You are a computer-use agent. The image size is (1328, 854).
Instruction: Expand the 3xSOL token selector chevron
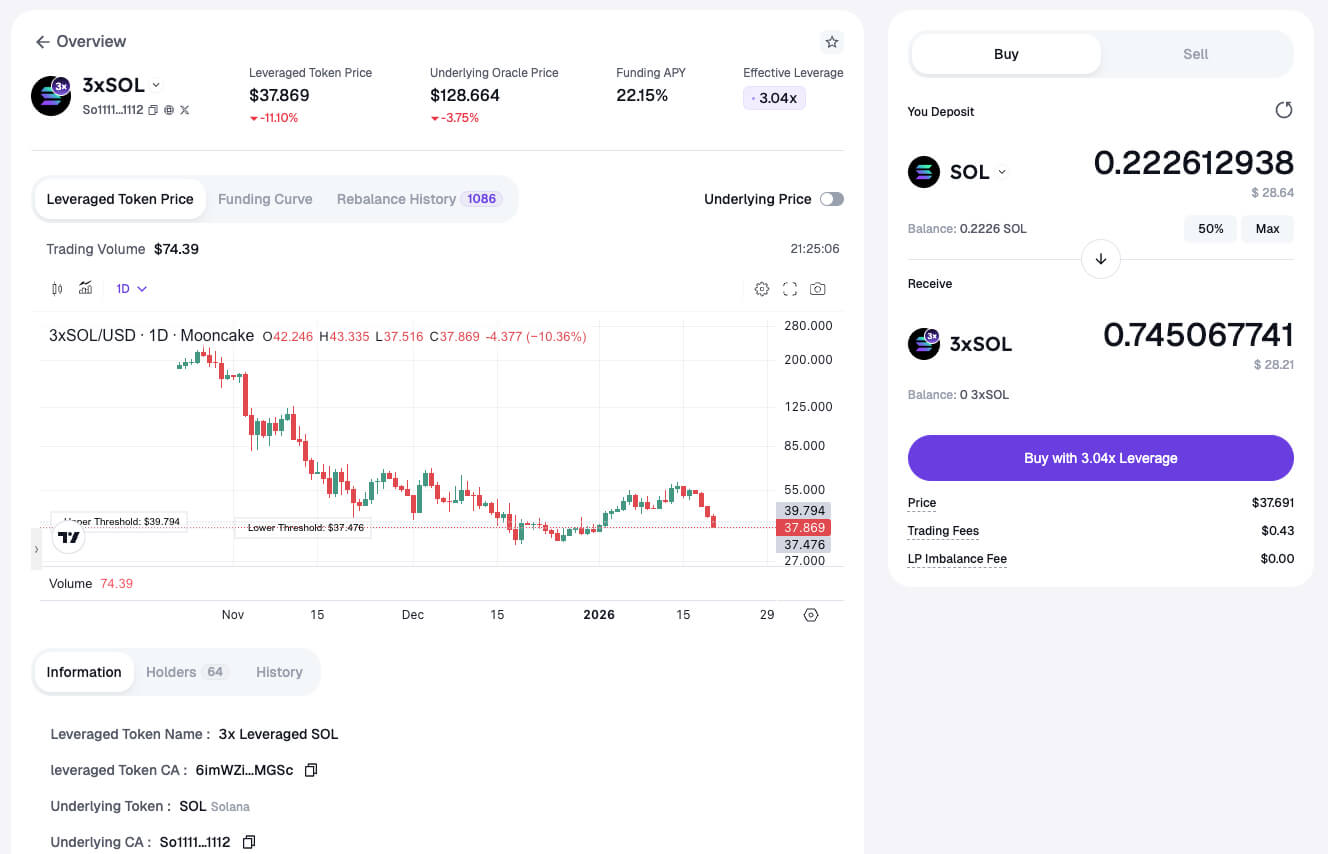156,86
